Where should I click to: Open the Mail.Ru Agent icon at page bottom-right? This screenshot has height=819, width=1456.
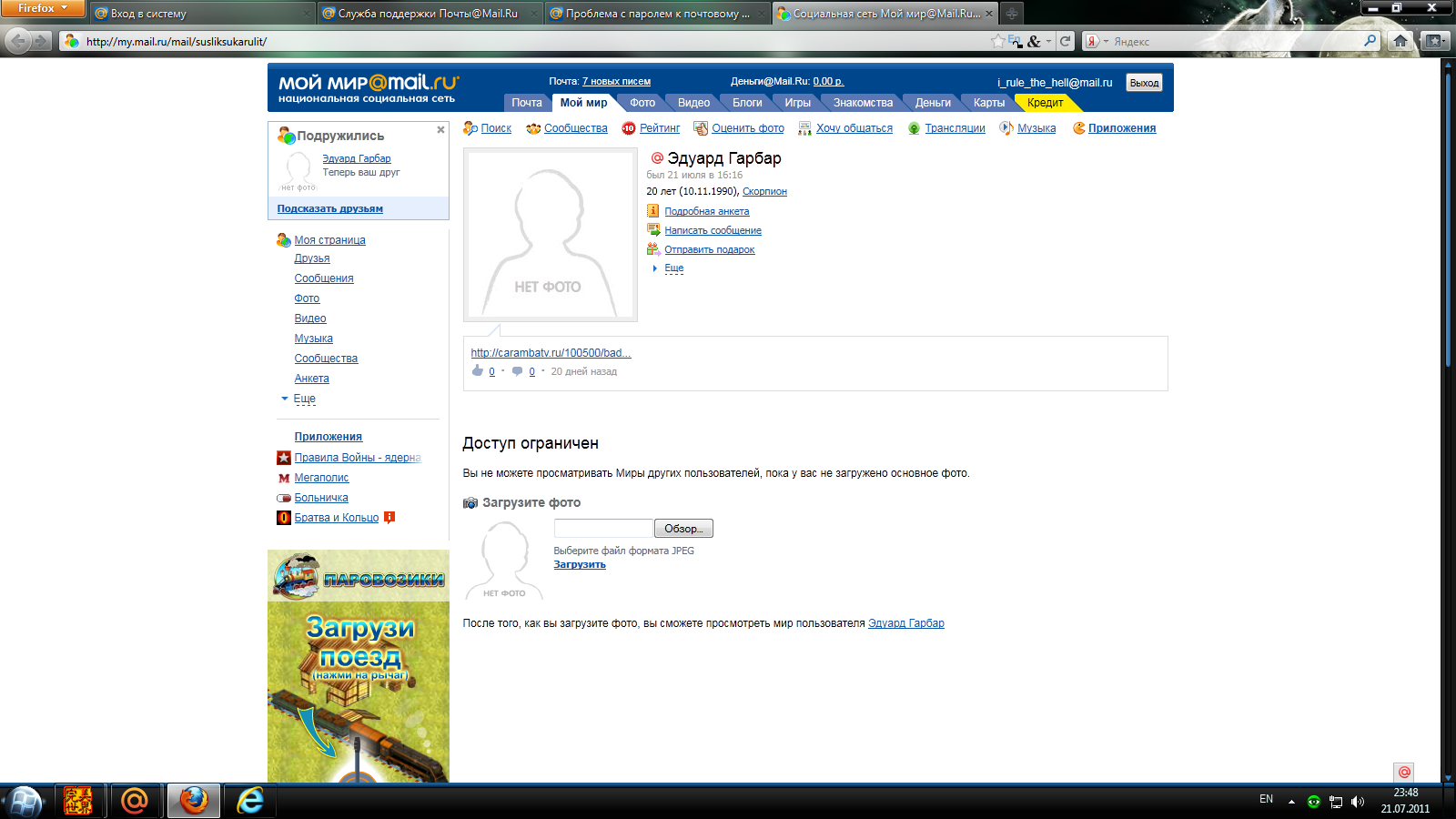(x=1404, y=772)
